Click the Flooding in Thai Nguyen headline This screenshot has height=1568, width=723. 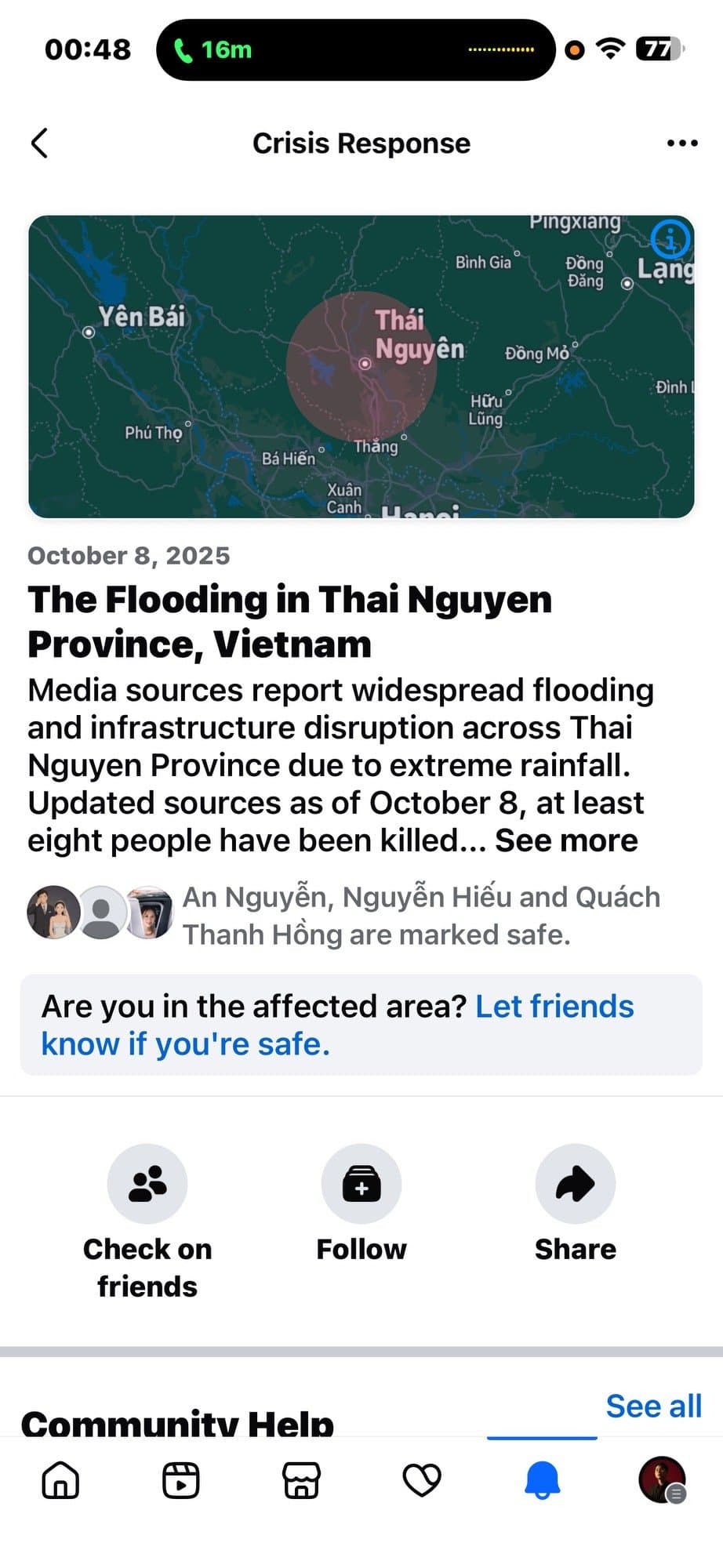point(290,622)
